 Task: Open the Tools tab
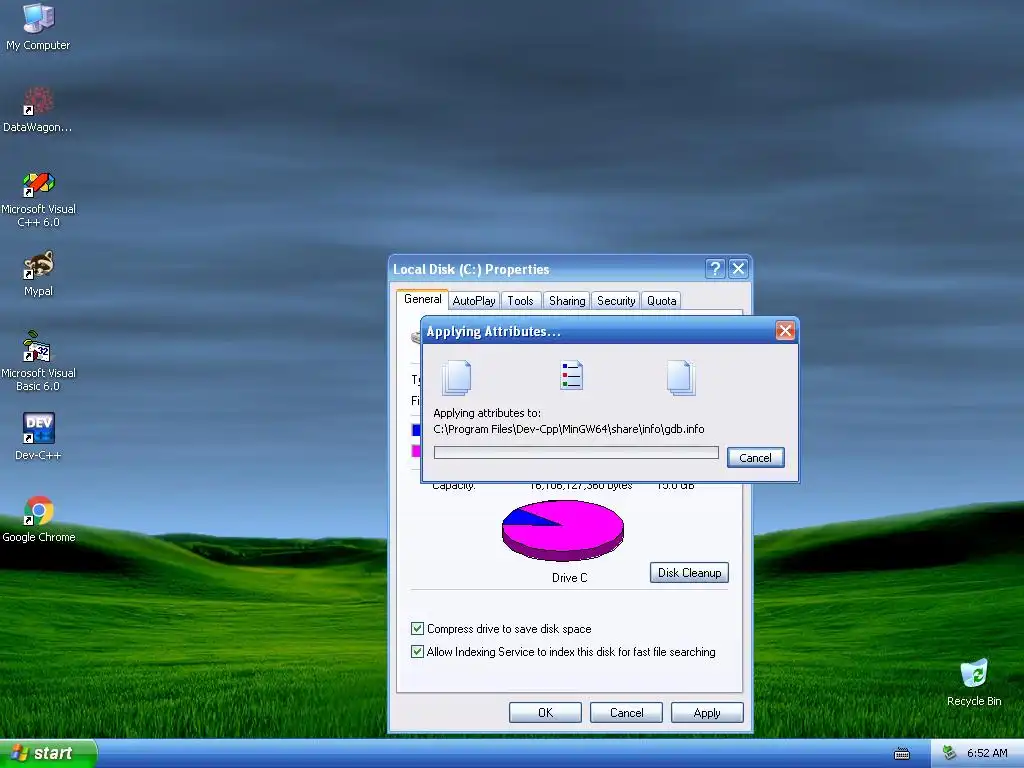pyautogui.click(x=520, y=300)
